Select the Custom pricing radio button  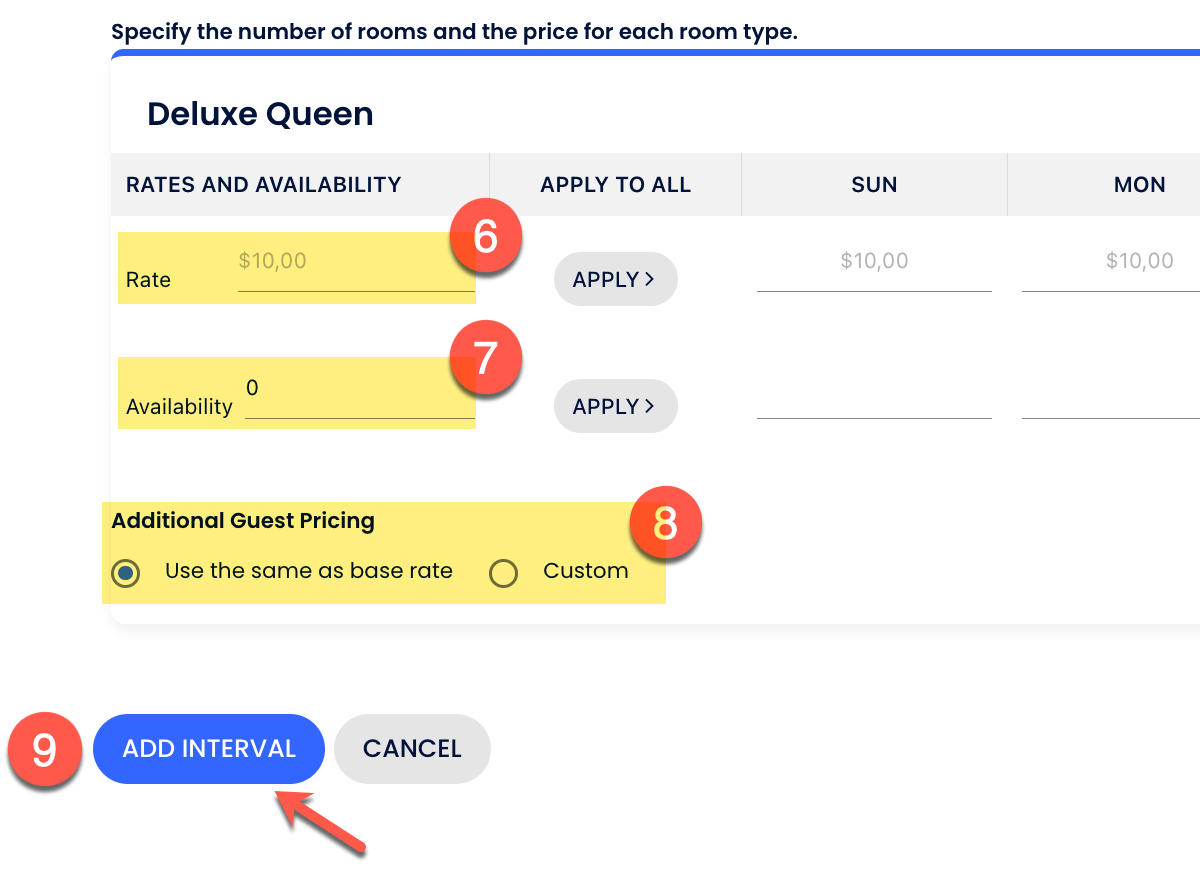tap(503, 573)
